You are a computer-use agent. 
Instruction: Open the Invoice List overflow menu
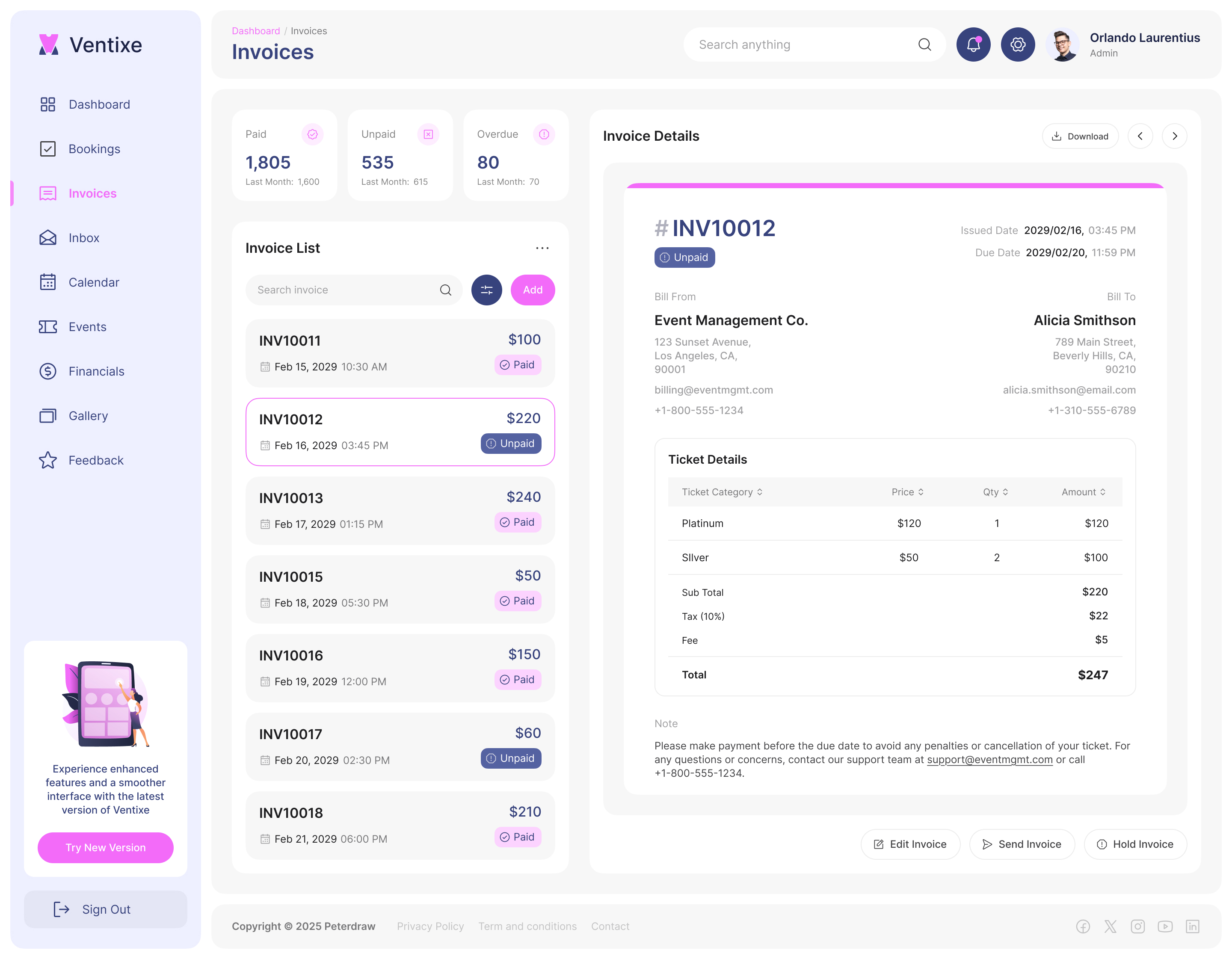(x=542, y=248)
